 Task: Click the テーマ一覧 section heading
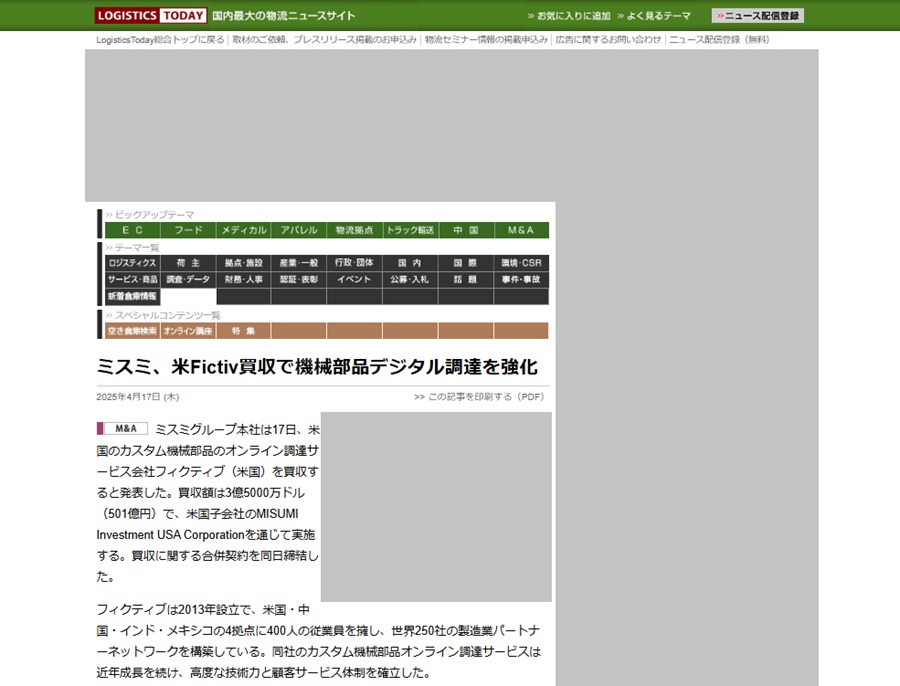coord(133,247)
